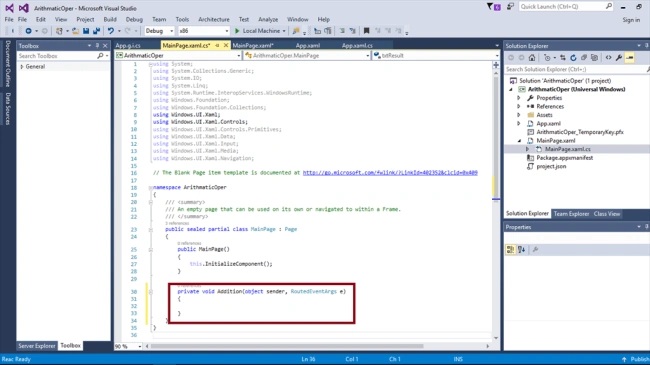Collapse the MainPage.xaml node
Viewport: 650px width, 365px height.
pyautogui.click(x=519, y=141)
